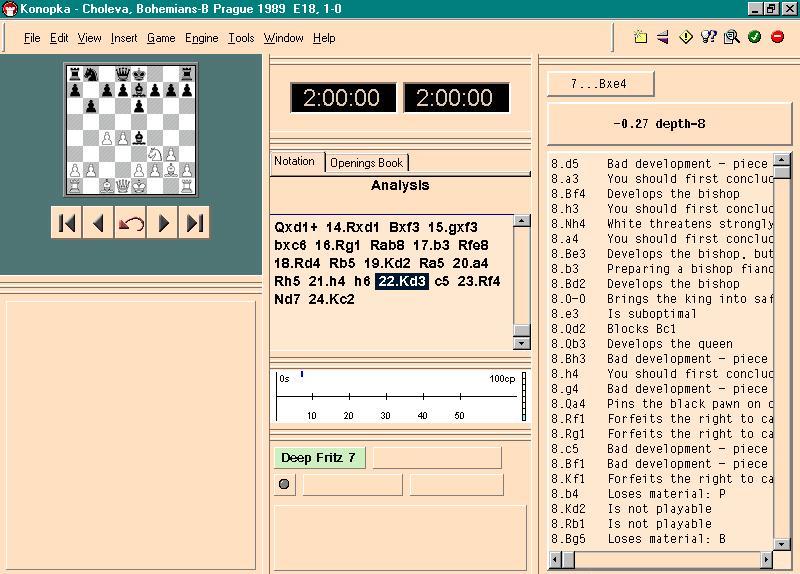Click the 7...Bxe4 move button
Viewport: 800px width, 574px height.
pyautogui.click(x=600, y=84)
